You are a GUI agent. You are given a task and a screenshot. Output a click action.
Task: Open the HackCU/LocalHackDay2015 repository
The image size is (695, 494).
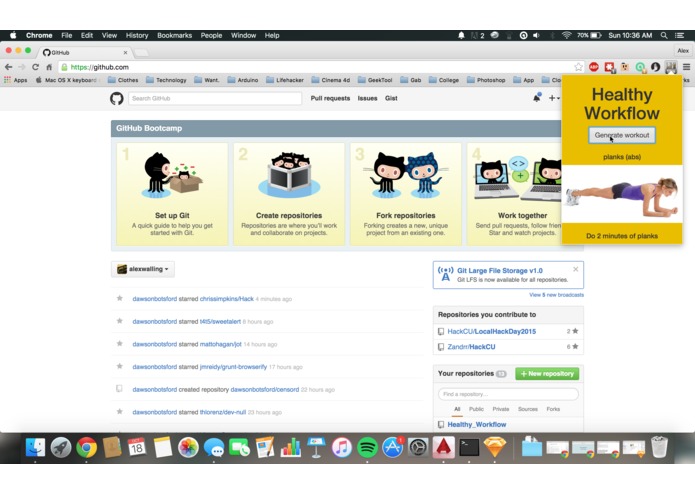(492, 331)
